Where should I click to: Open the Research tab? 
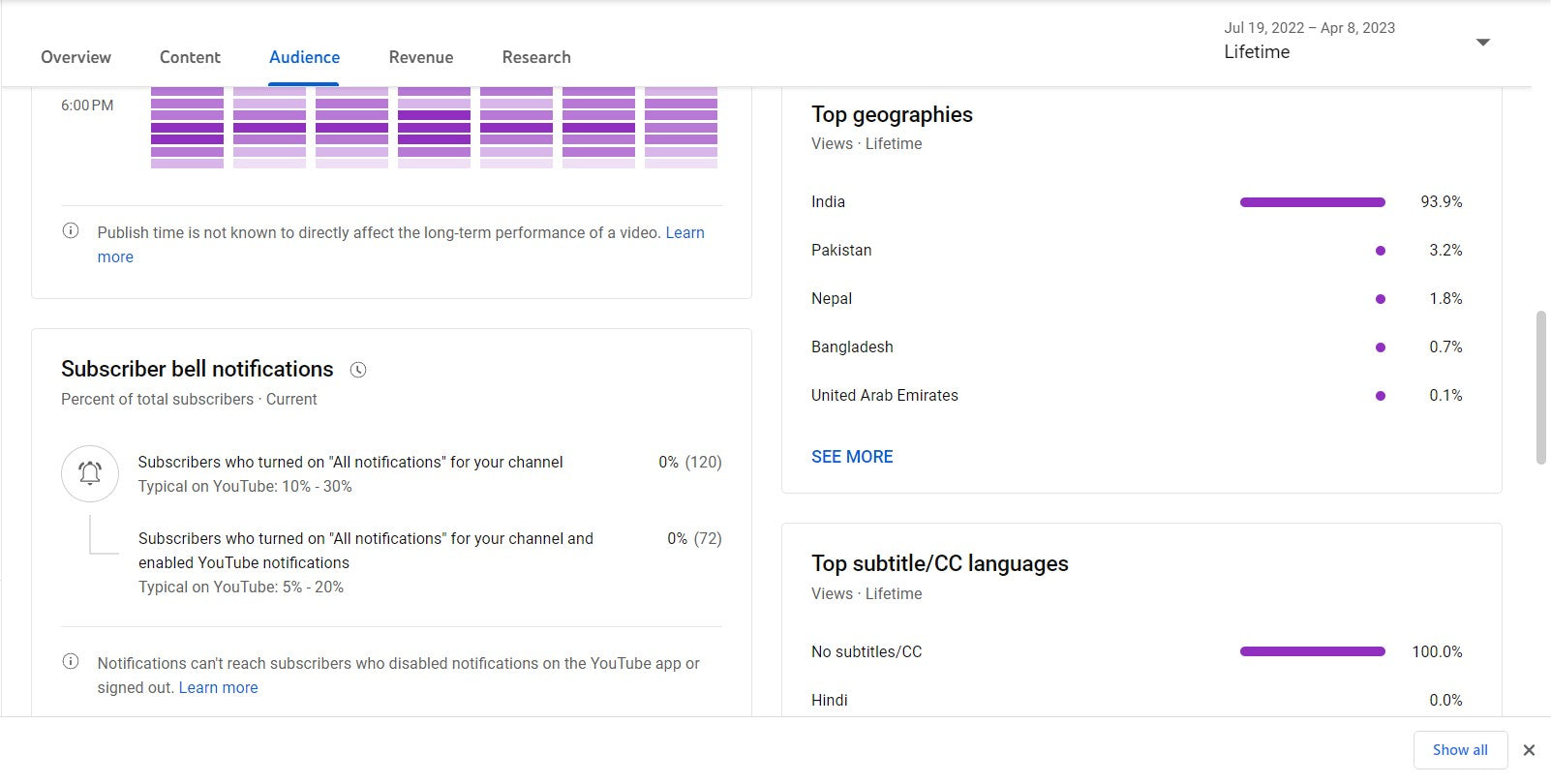pyautogui.click(x=535, y=57)
